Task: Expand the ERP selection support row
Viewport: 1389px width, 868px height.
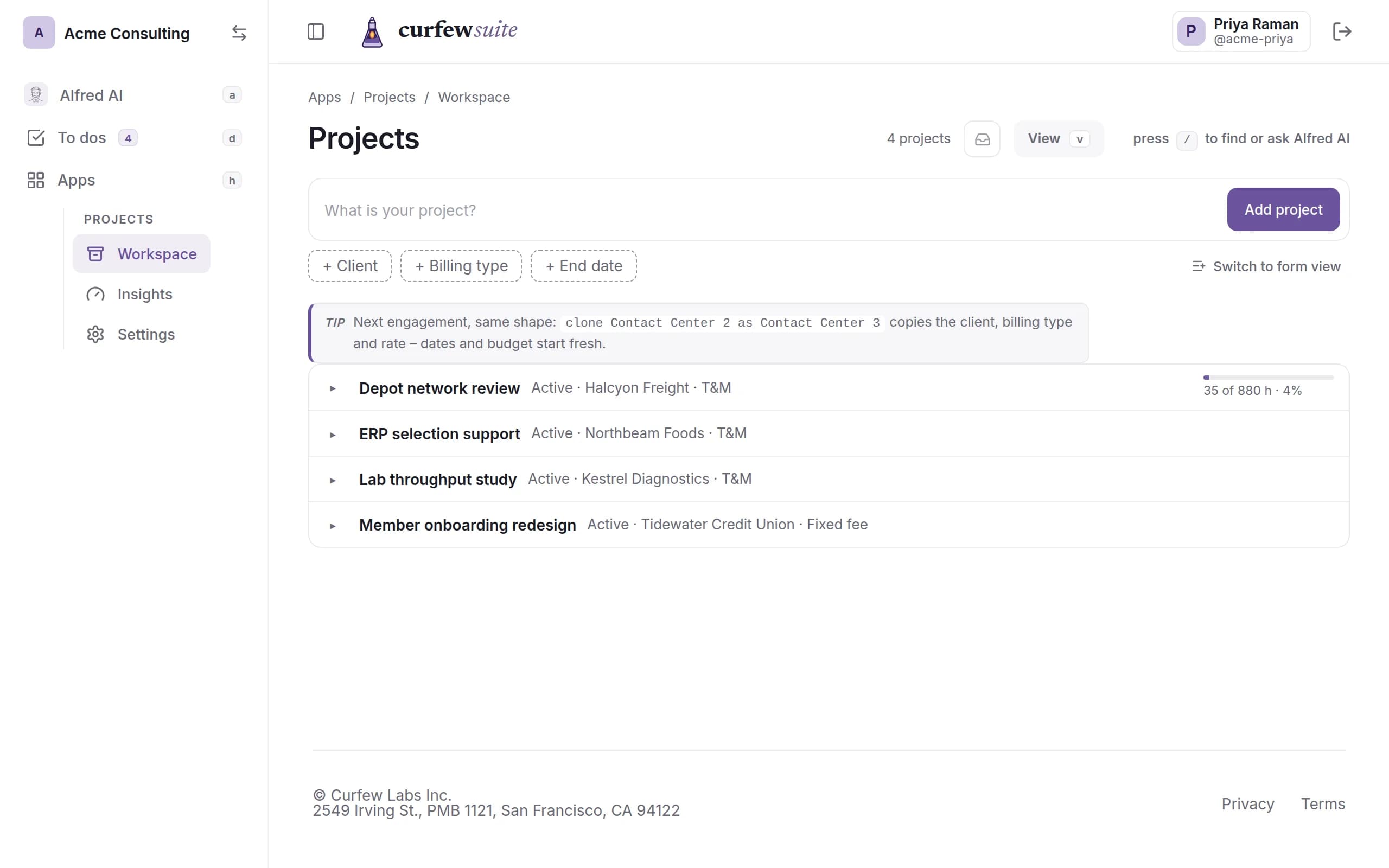Action: click(x=332, y=435)
